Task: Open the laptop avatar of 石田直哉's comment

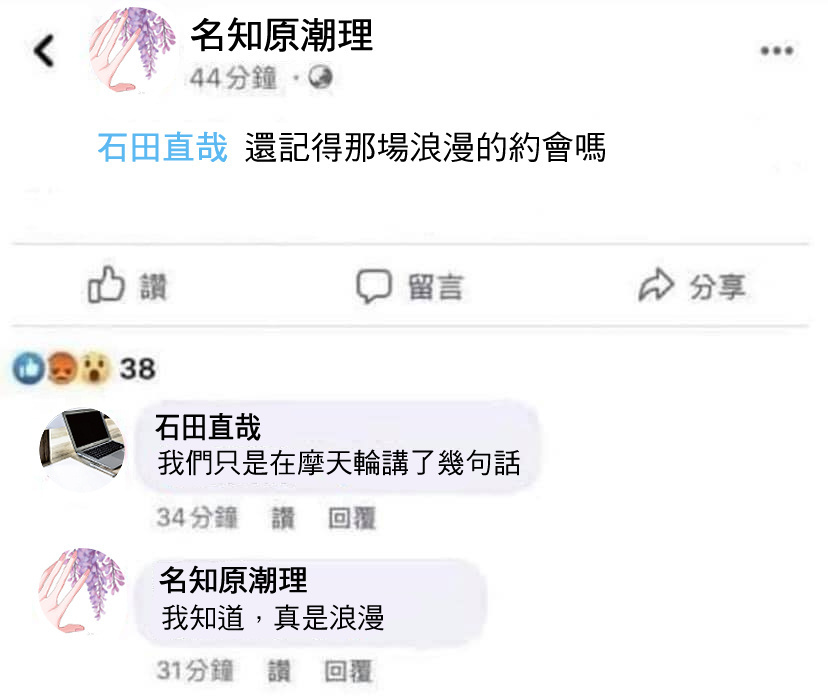Action: [x=82, y=450]
